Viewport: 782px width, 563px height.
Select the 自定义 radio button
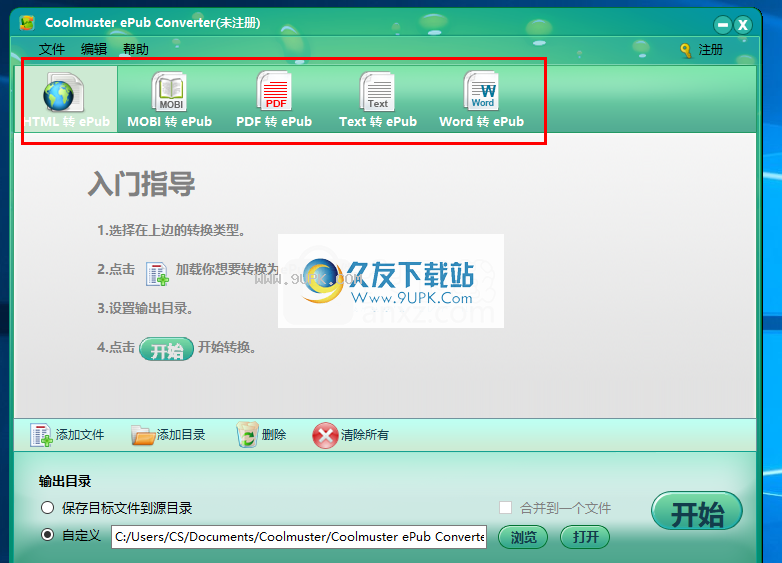click(x=47, y=535)
